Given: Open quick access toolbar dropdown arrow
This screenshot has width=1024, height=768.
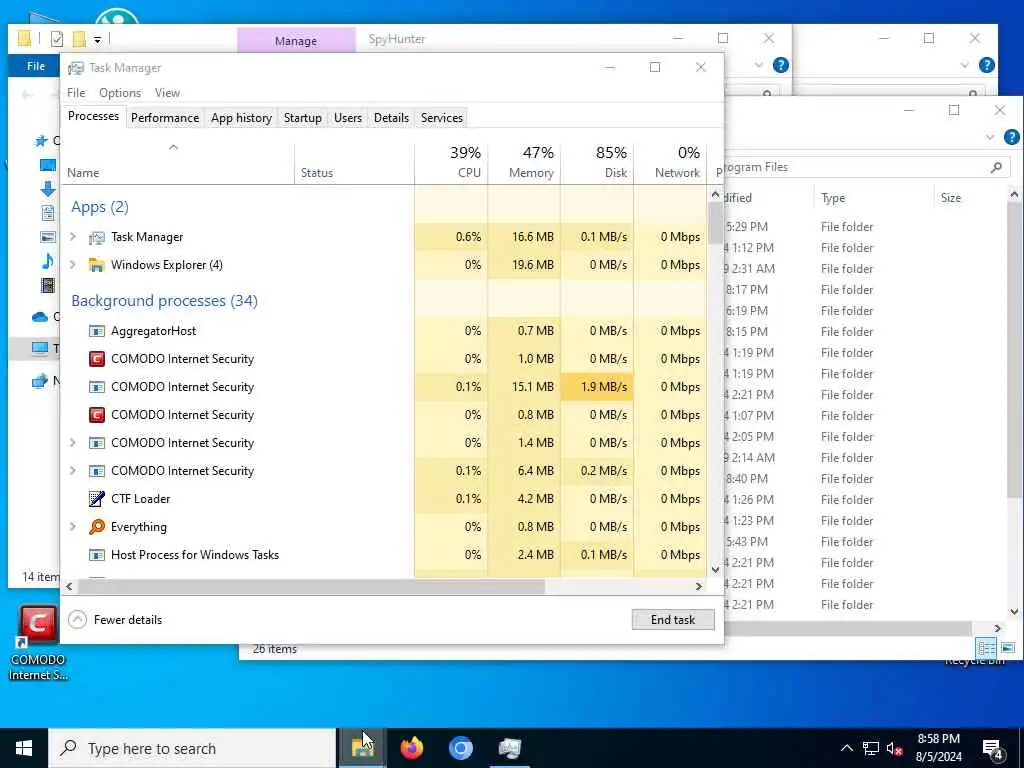Looking at the screenshot, I should click(97, 40).
